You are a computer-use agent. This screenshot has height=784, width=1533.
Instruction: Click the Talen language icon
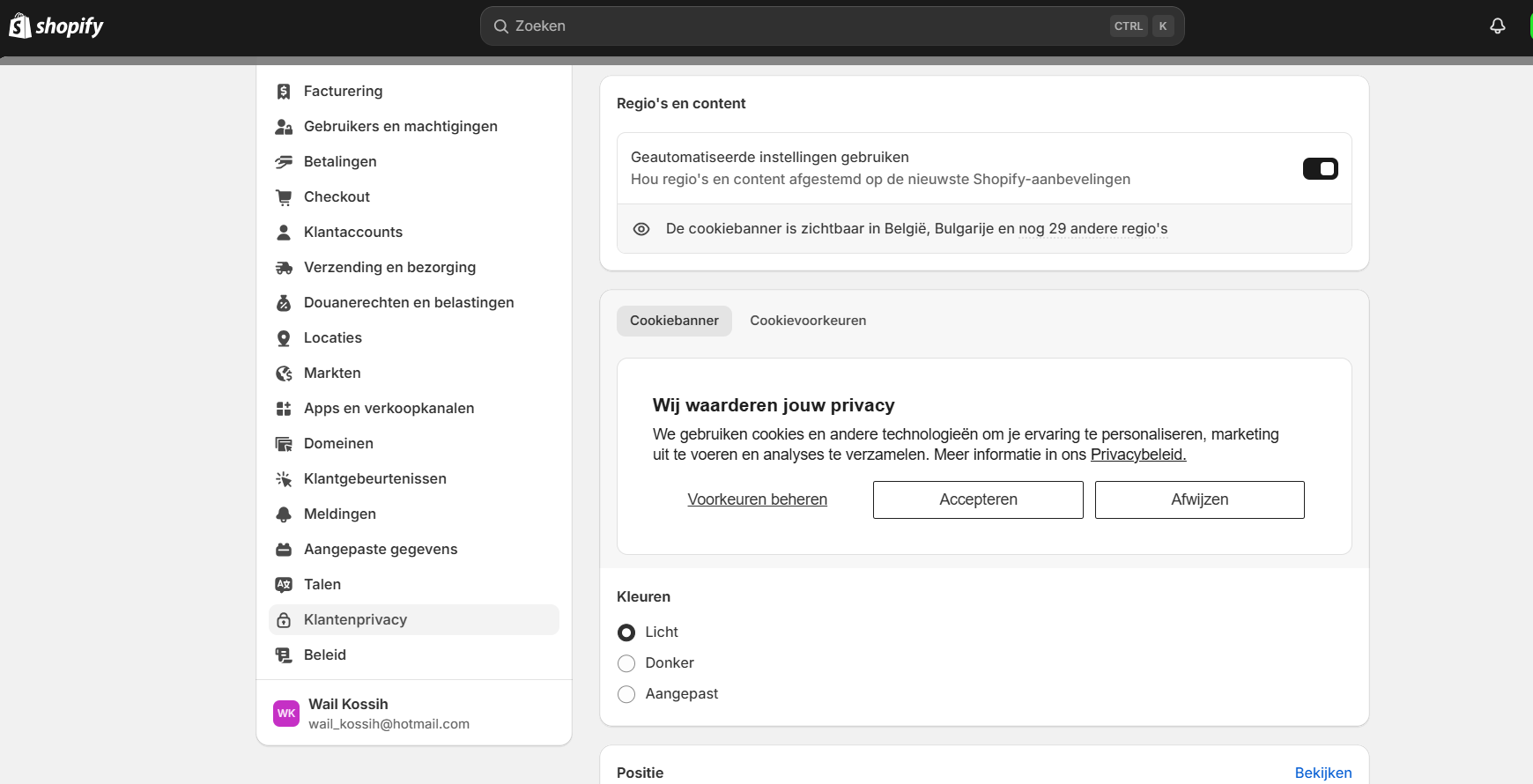click(284, 585)
